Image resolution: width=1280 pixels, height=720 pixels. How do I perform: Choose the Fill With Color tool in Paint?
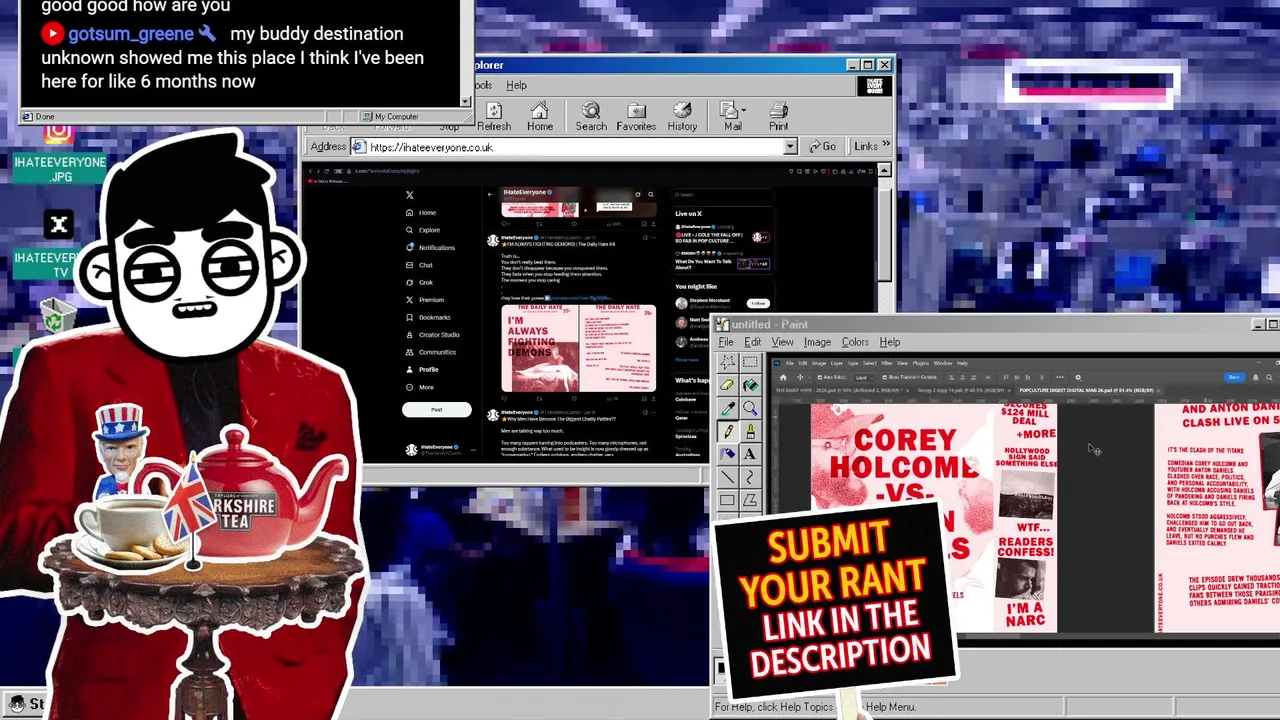(x=750, y=385)
